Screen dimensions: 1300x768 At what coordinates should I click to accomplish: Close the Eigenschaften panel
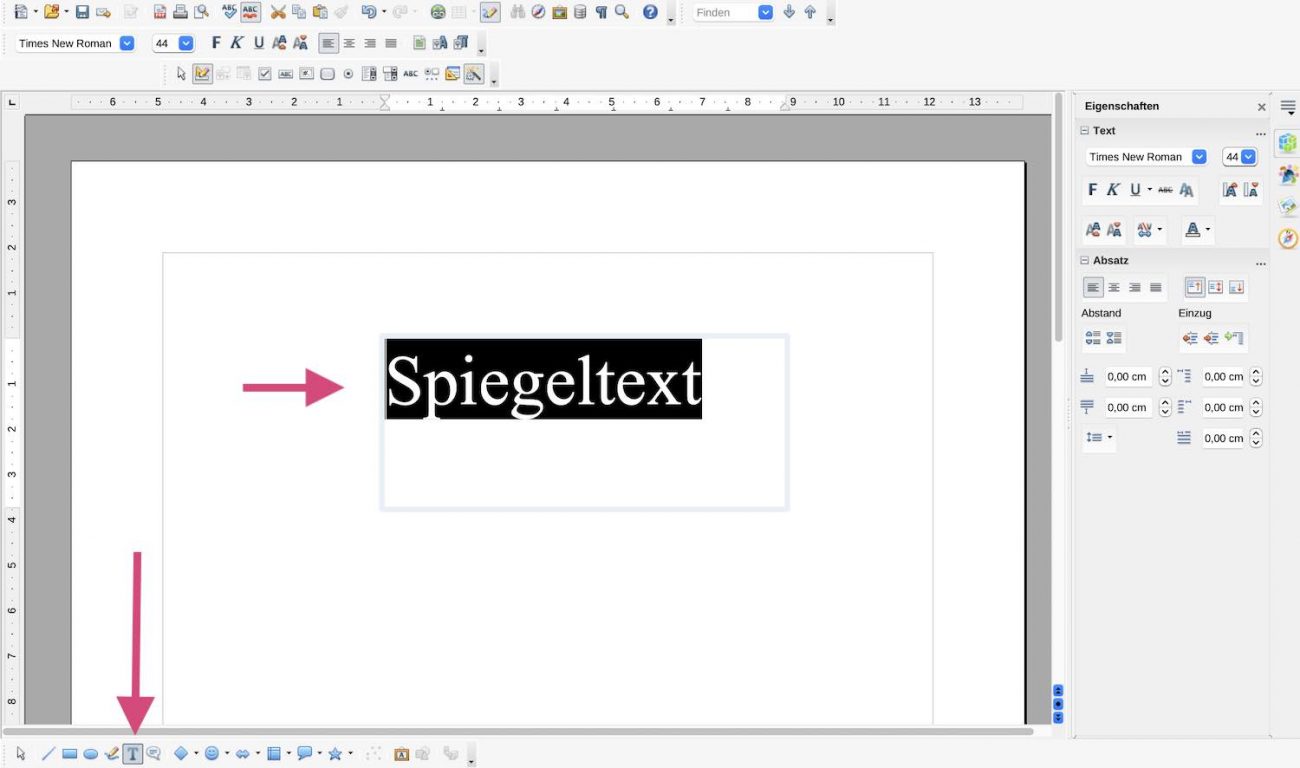[x=1261, y=106]
